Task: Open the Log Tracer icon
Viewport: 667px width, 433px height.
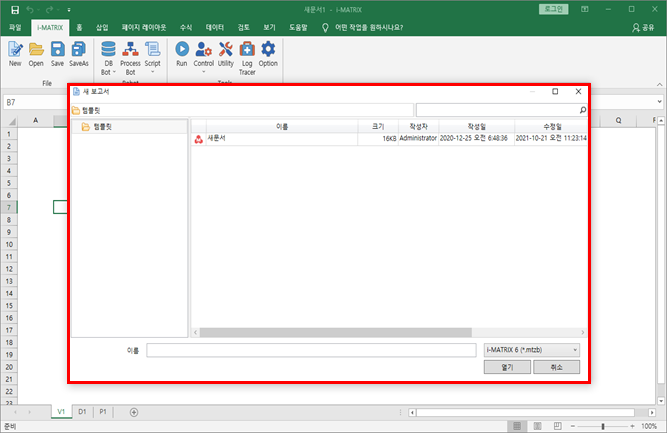Action: click(x=247, y=52)
